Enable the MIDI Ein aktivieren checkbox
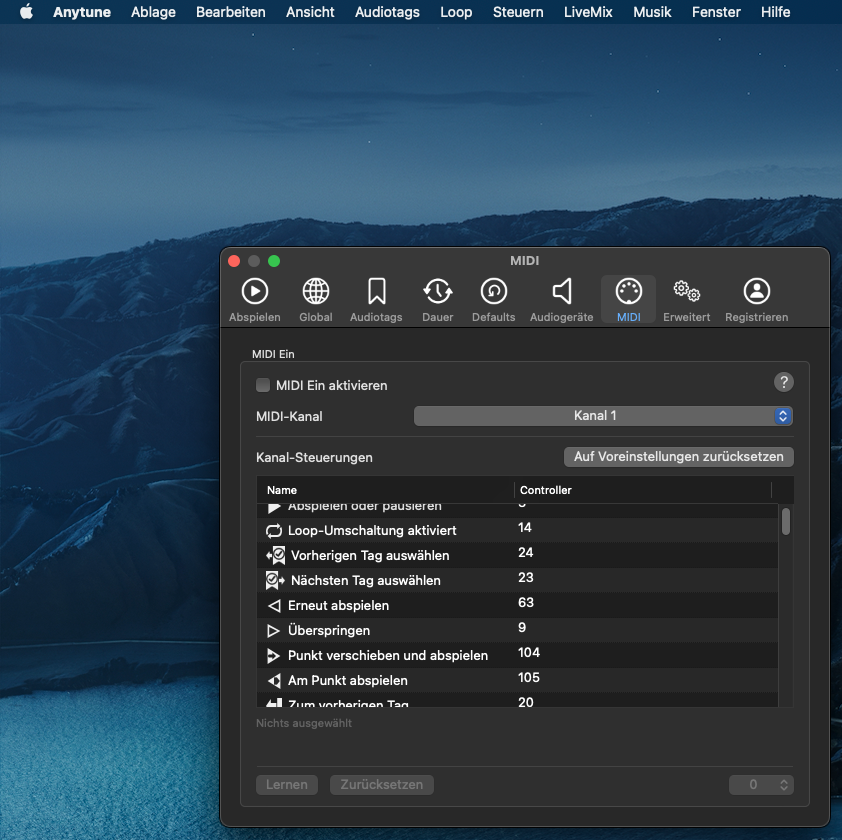The height and width of the screenshot is (840, 842). tap(263, 385)
